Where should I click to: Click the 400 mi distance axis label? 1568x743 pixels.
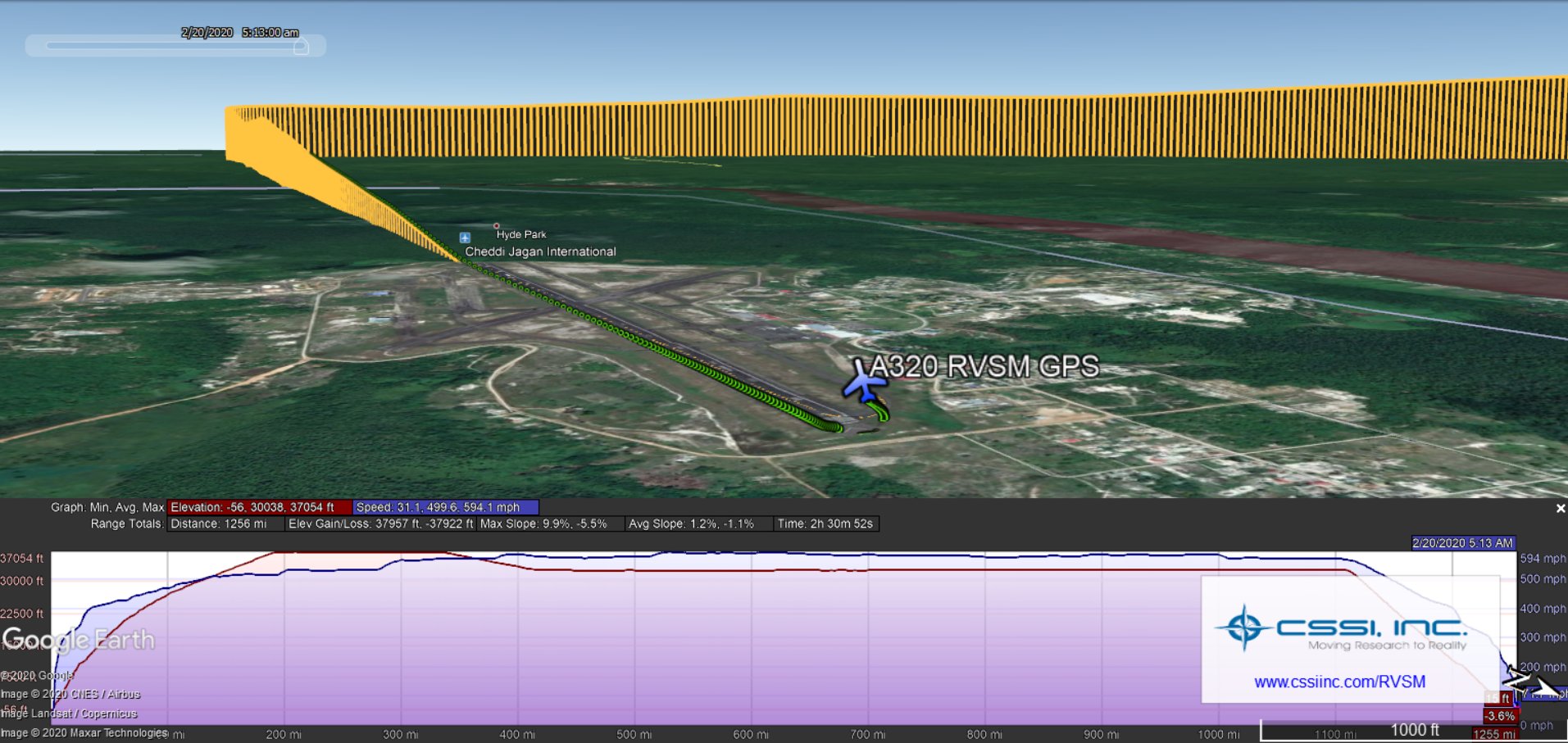(x=517, y=734)
